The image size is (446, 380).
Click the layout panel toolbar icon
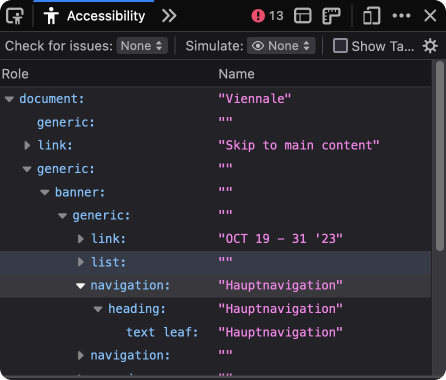(x=303, y=16)
